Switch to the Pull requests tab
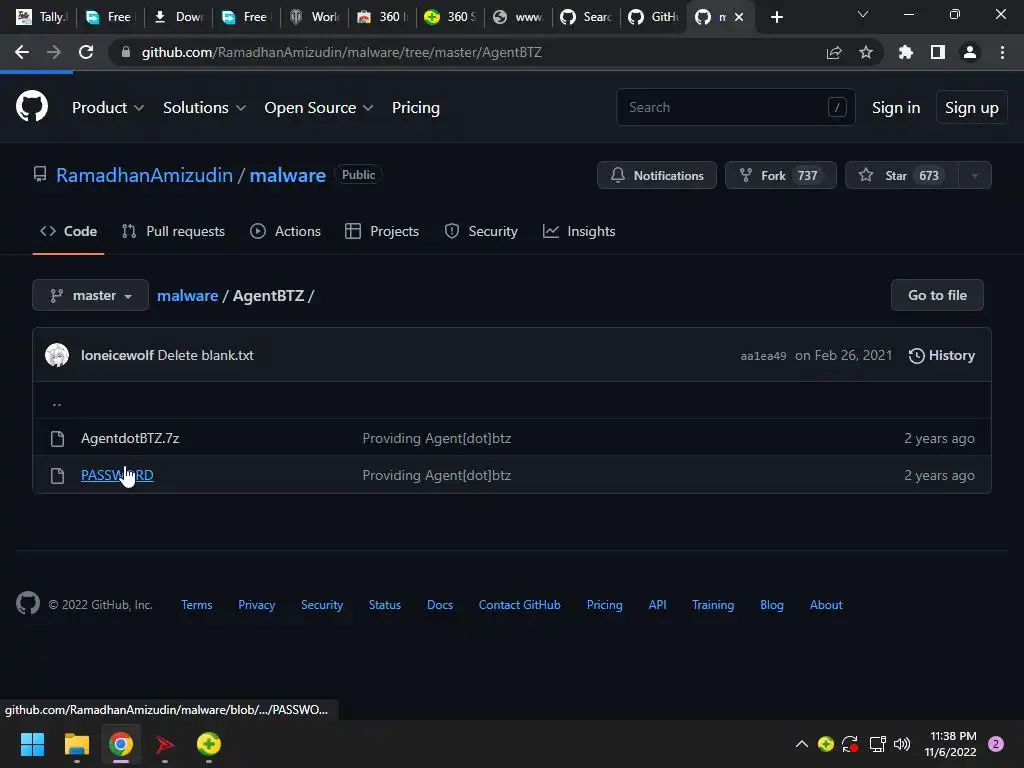 (x=173, y=231)
